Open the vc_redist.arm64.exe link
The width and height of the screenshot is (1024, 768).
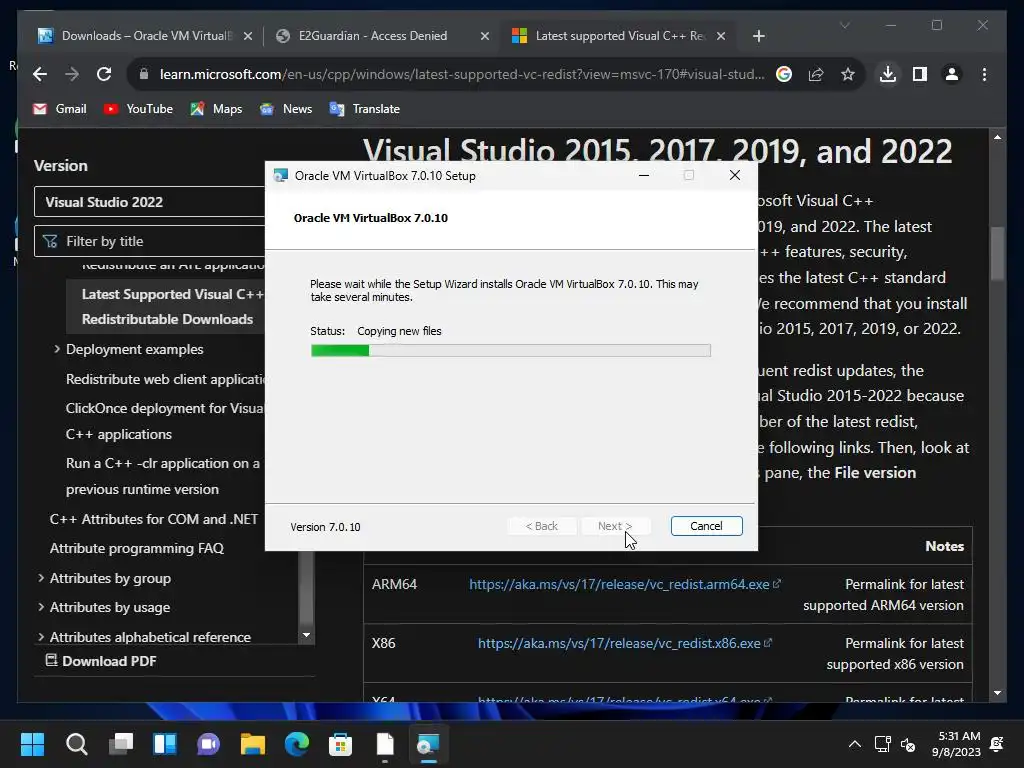624,584
